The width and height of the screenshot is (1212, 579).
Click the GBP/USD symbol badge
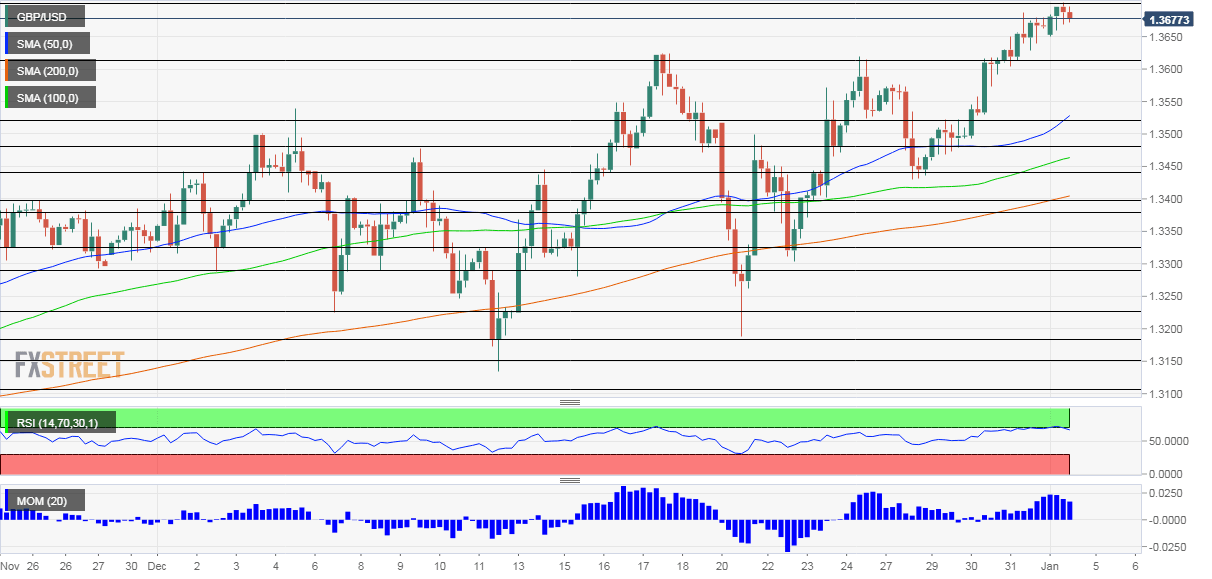point(46,16)
